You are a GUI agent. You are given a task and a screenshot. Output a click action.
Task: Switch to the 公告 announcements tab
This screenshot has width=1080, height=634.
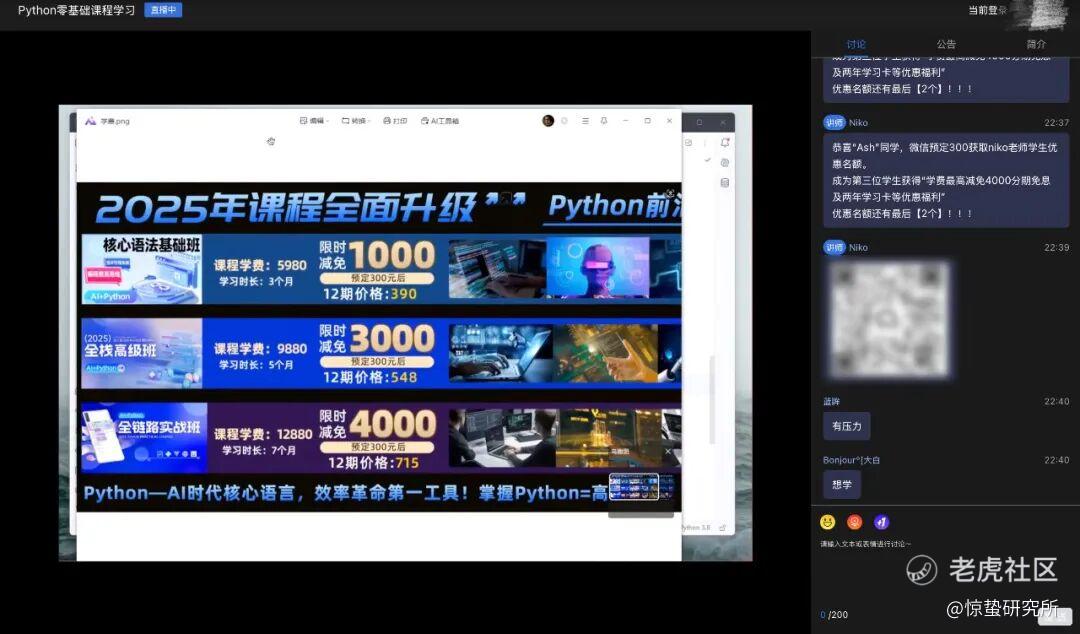946,44
